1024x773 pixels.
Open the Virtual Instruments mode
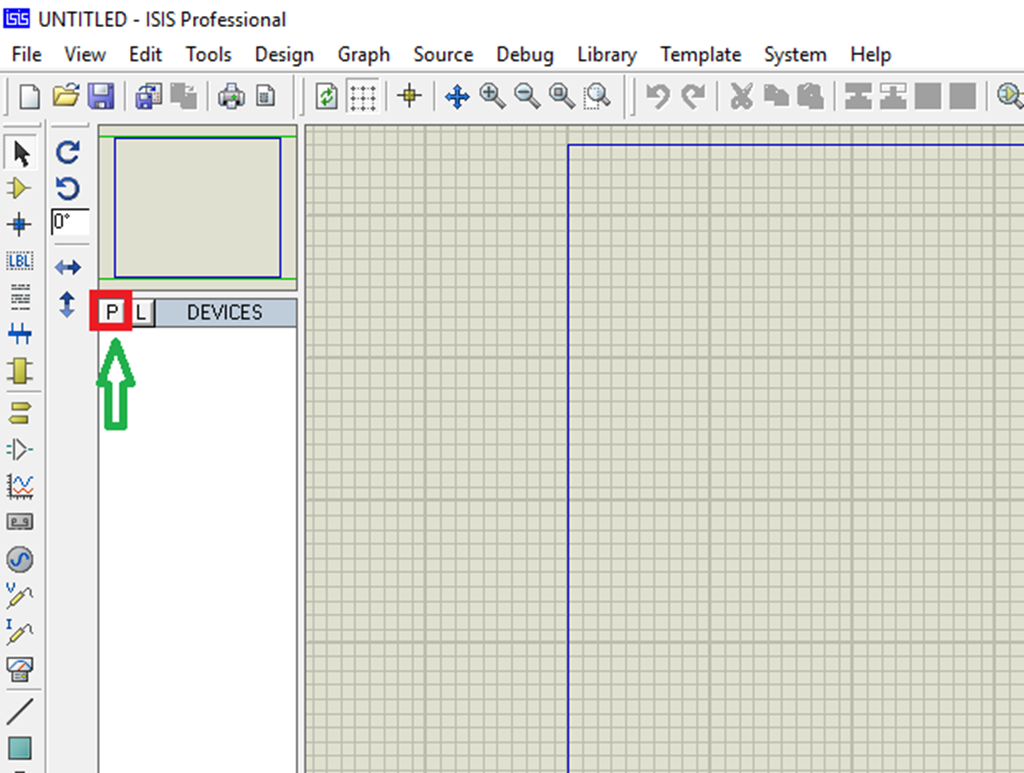22,667
